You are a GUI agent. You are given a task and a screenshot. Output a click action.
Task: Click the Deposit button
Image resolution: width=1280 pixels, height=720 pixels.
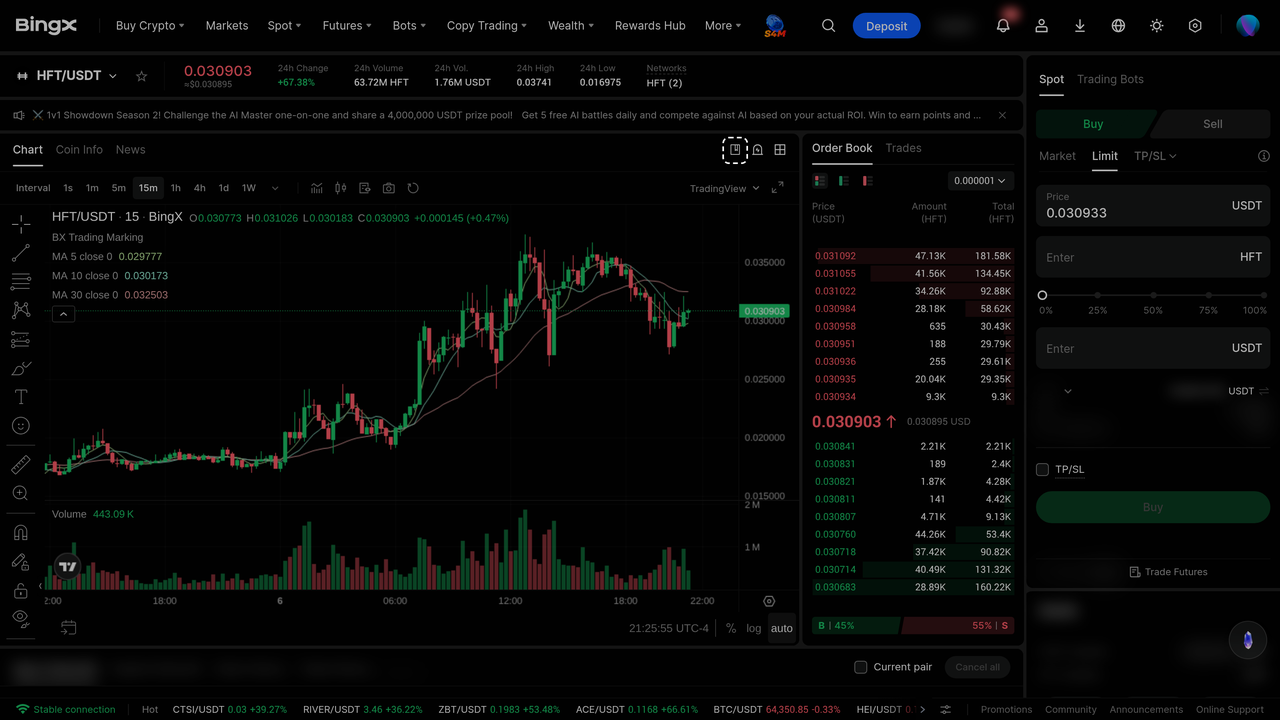click(x=886, y=26)
